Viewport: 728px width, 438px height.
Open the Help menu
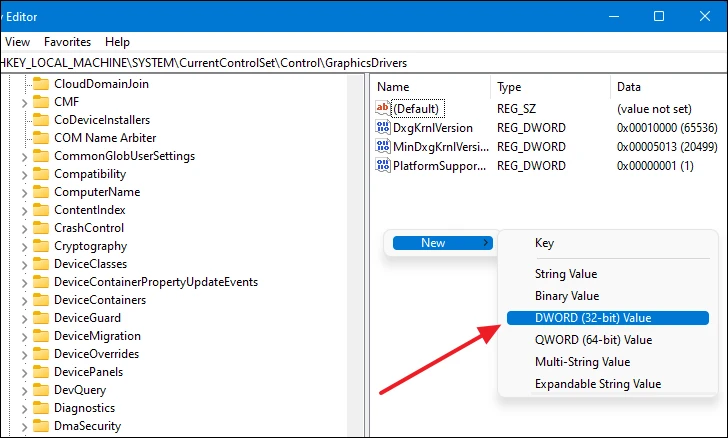pos(117,42)
